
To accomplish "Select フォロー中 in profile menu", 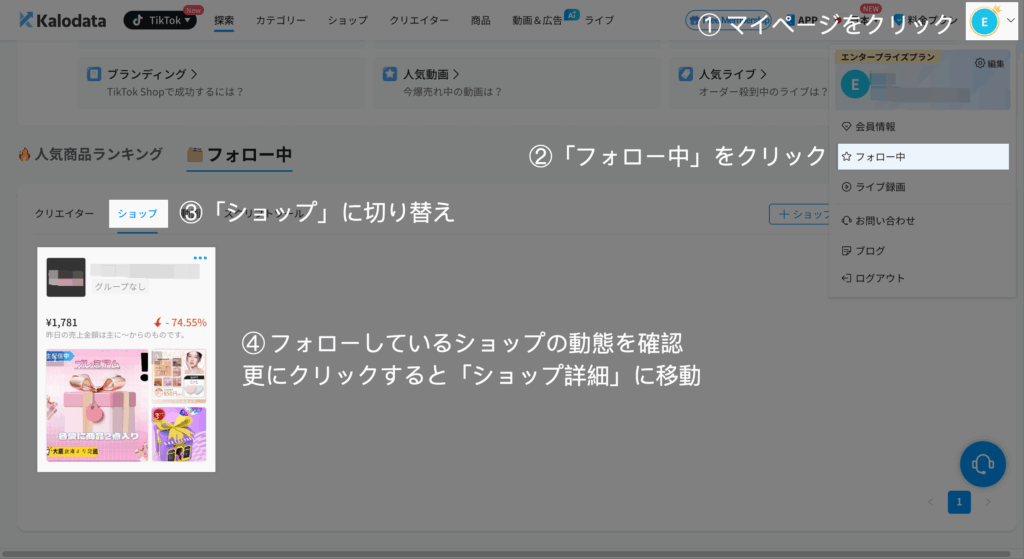I will (923, 157).
